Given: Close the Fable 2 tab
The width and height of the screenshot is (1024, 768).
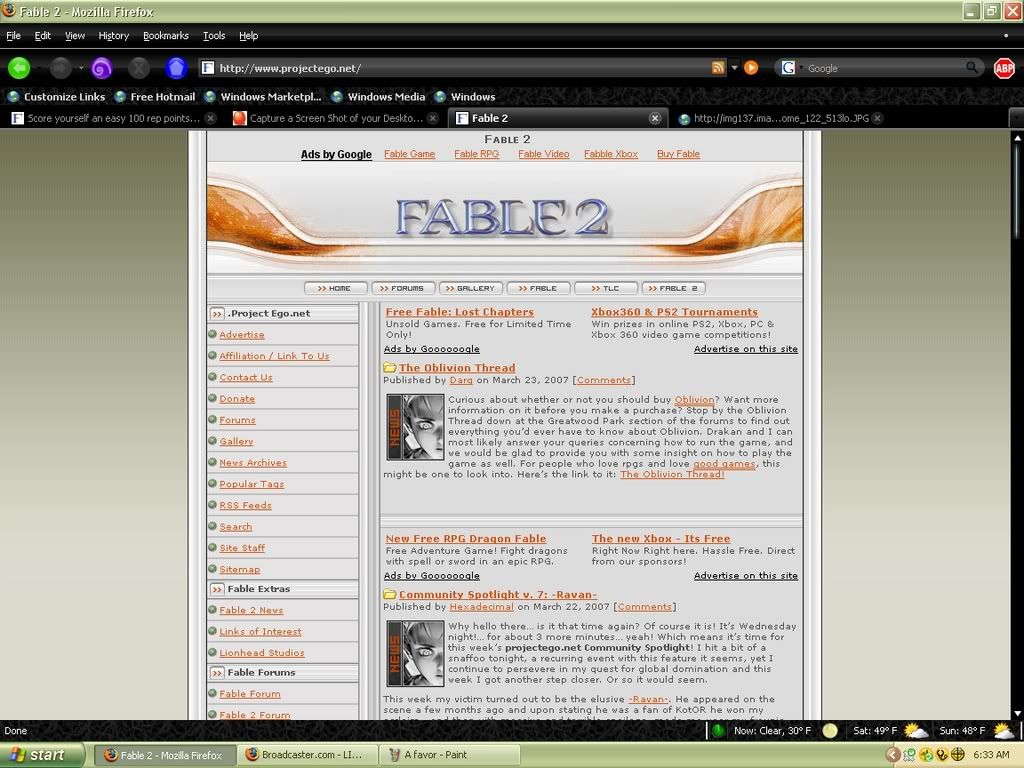Looking at the screenshot, I should click(654, 118).
